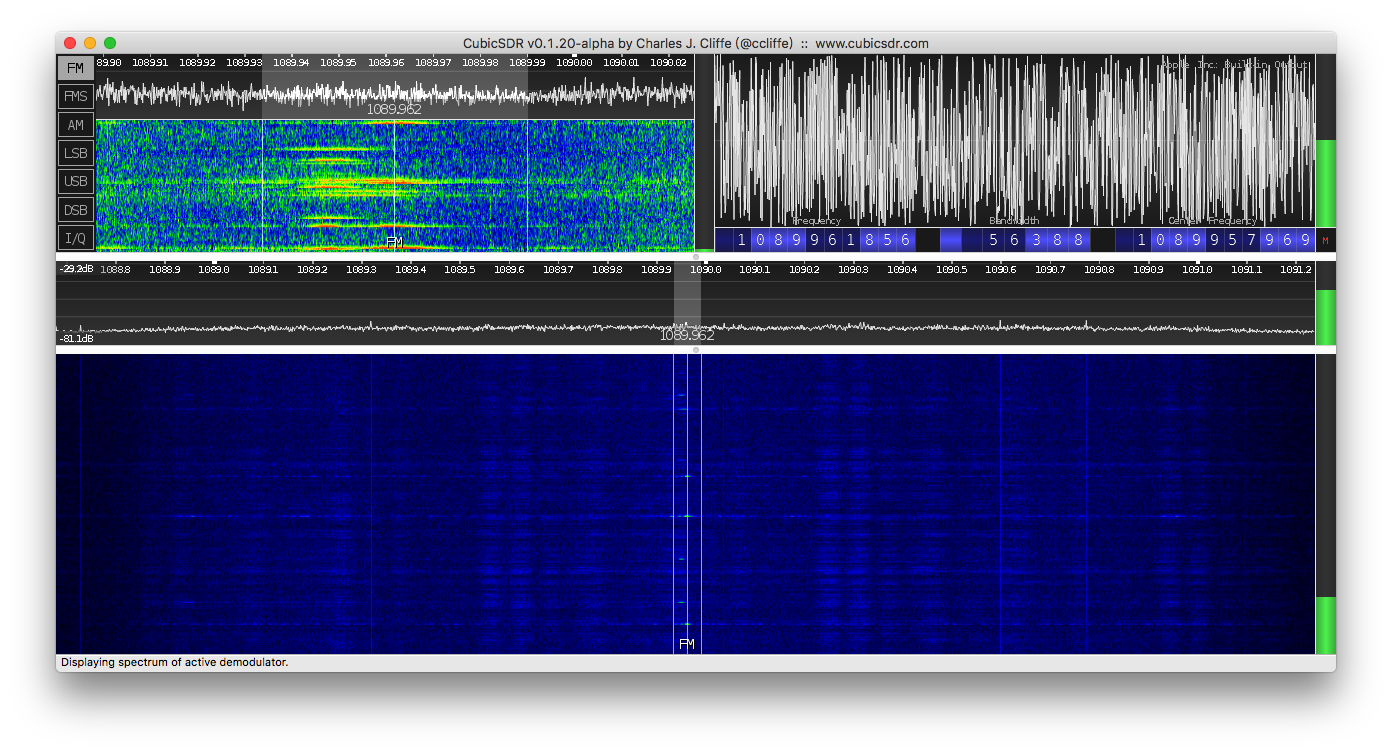Click the main waterfall display
This screenshot has height=752, width=1392.
(x=685, y=504)
